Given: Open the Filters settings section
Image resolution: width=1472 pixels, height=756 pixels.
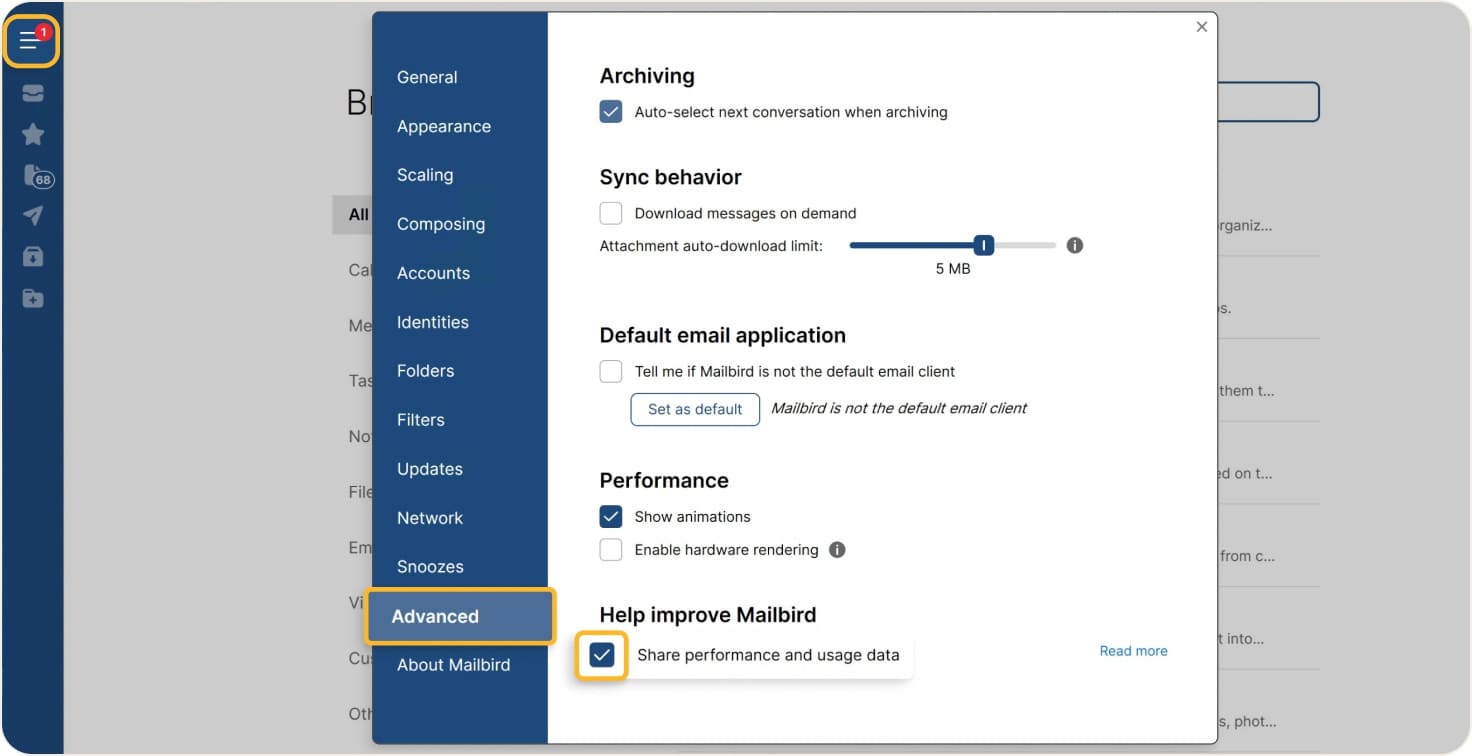Looking at the screenshot, I should tap(420, 420).
